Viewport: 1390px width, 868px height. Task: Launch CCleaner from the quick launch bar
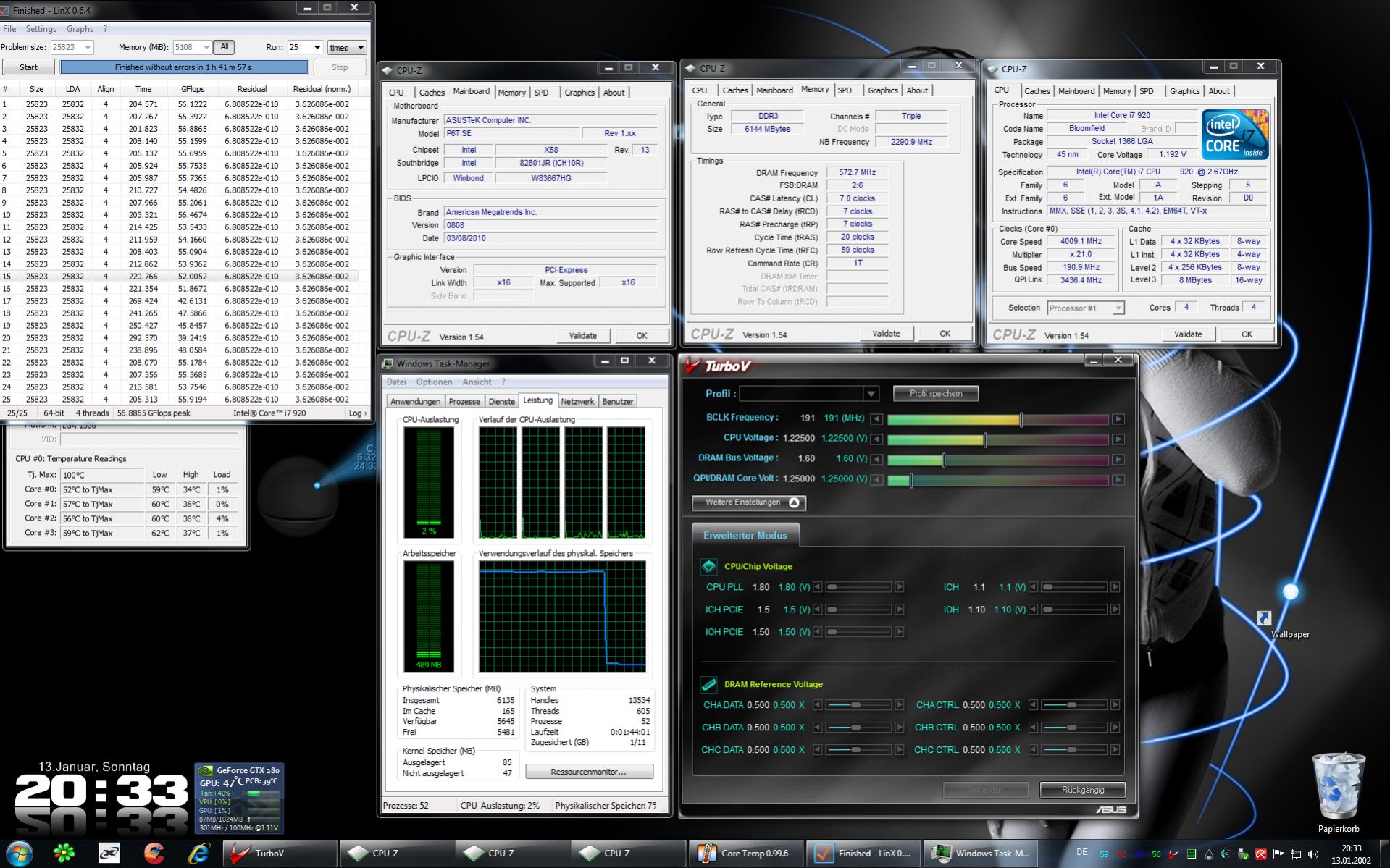click(154, 854)
